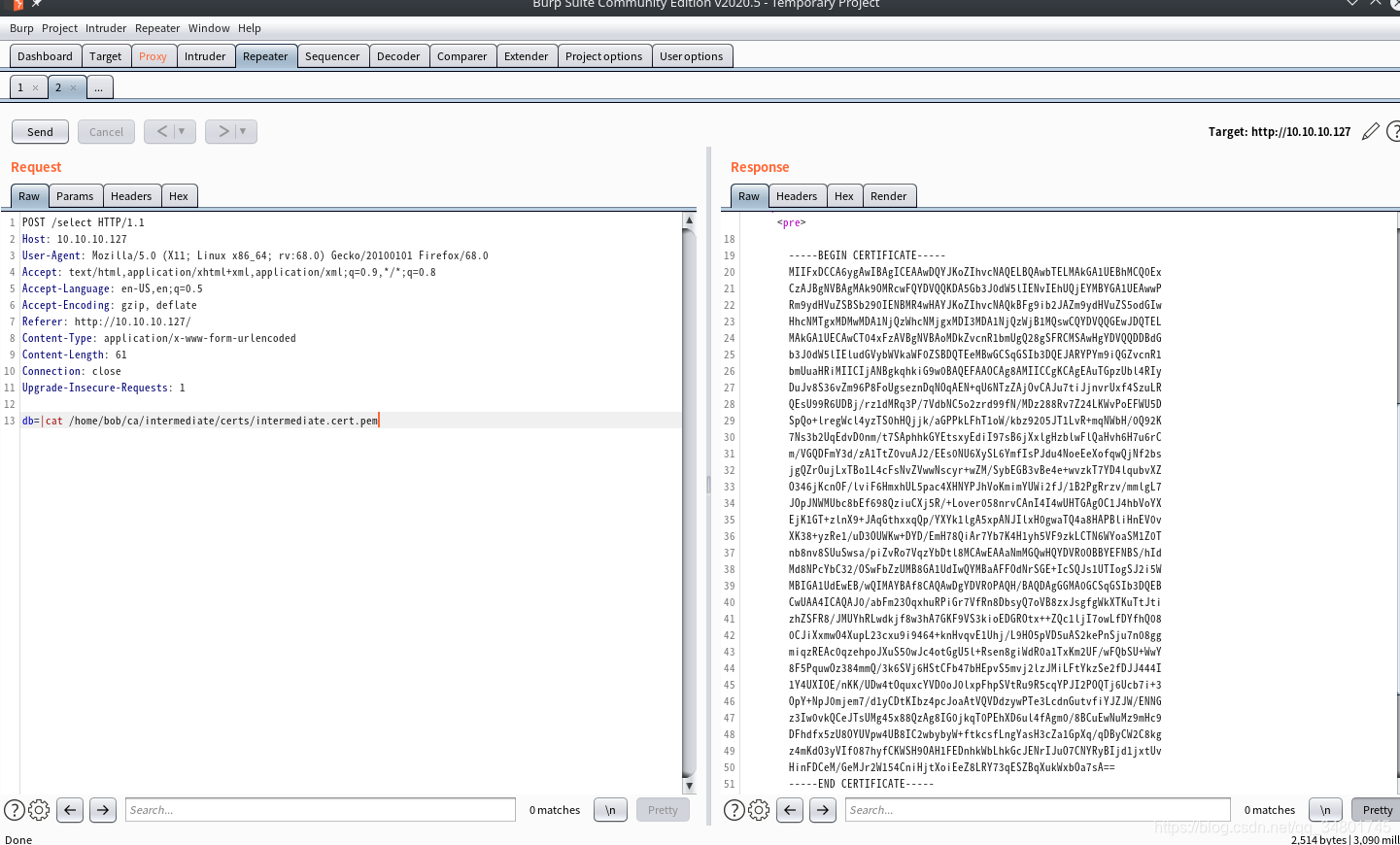Open the Intruder menu
This screenshot has height=845, width=1400.
pyautogui.click(x=106, y=28)
